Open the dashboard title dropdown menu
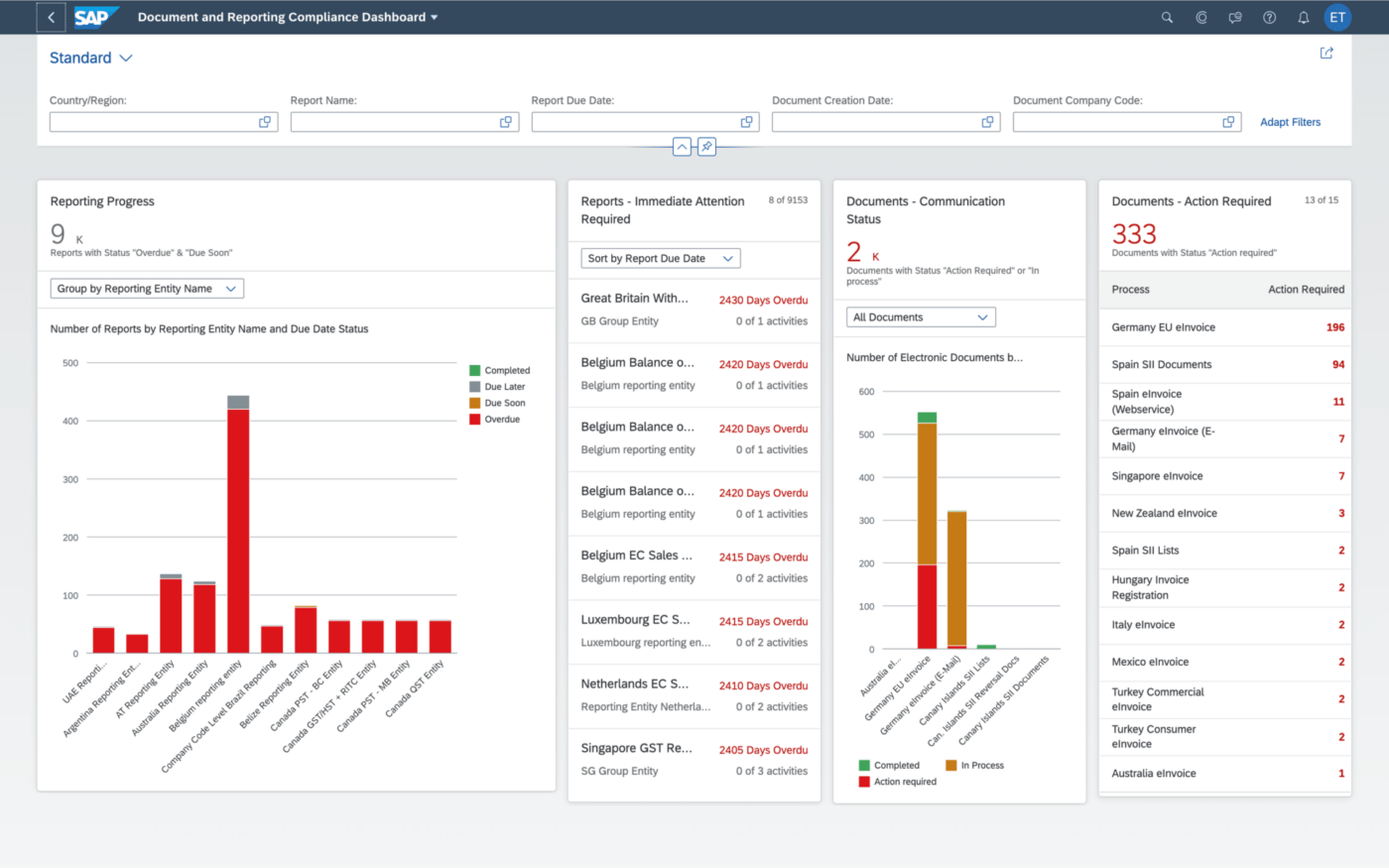Image resolution: width=1389 pixels, height=868 pixels. tap(434, 17)
